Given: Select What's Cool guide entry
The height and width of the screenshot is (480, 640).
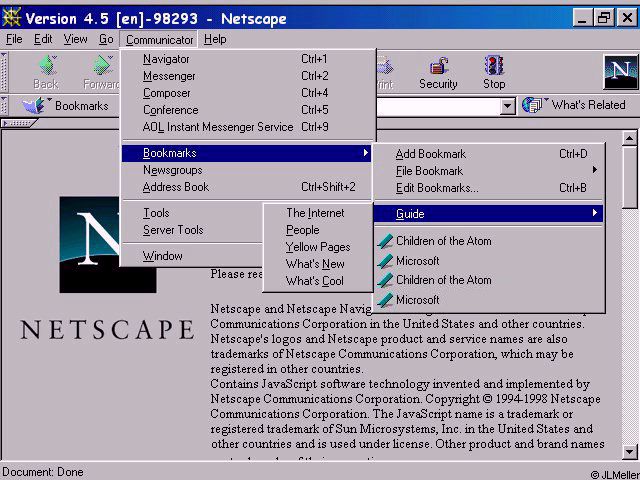Looking at the screenshot, I should tap(318, 281).
